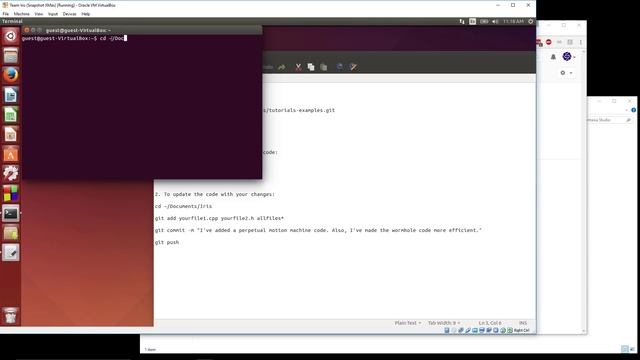
Task: Click the 'git commit' line in gedit
Action: pos(318,230)
